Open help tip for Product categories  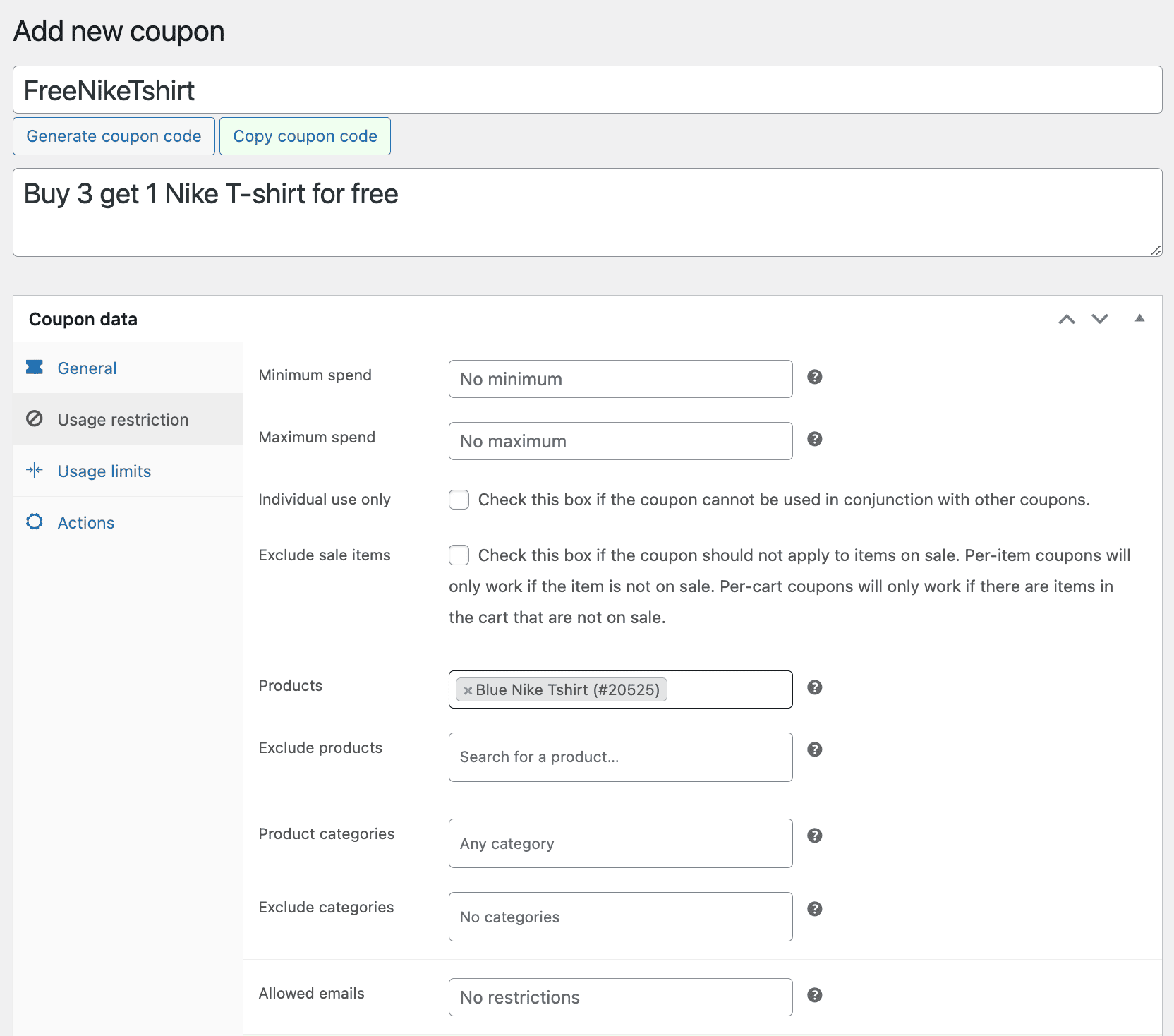coord(815,836)
